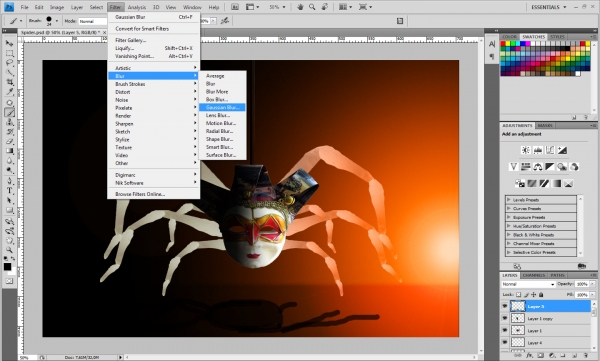
Task: Select the Horizontal Type tool
Action: point(10,191)
